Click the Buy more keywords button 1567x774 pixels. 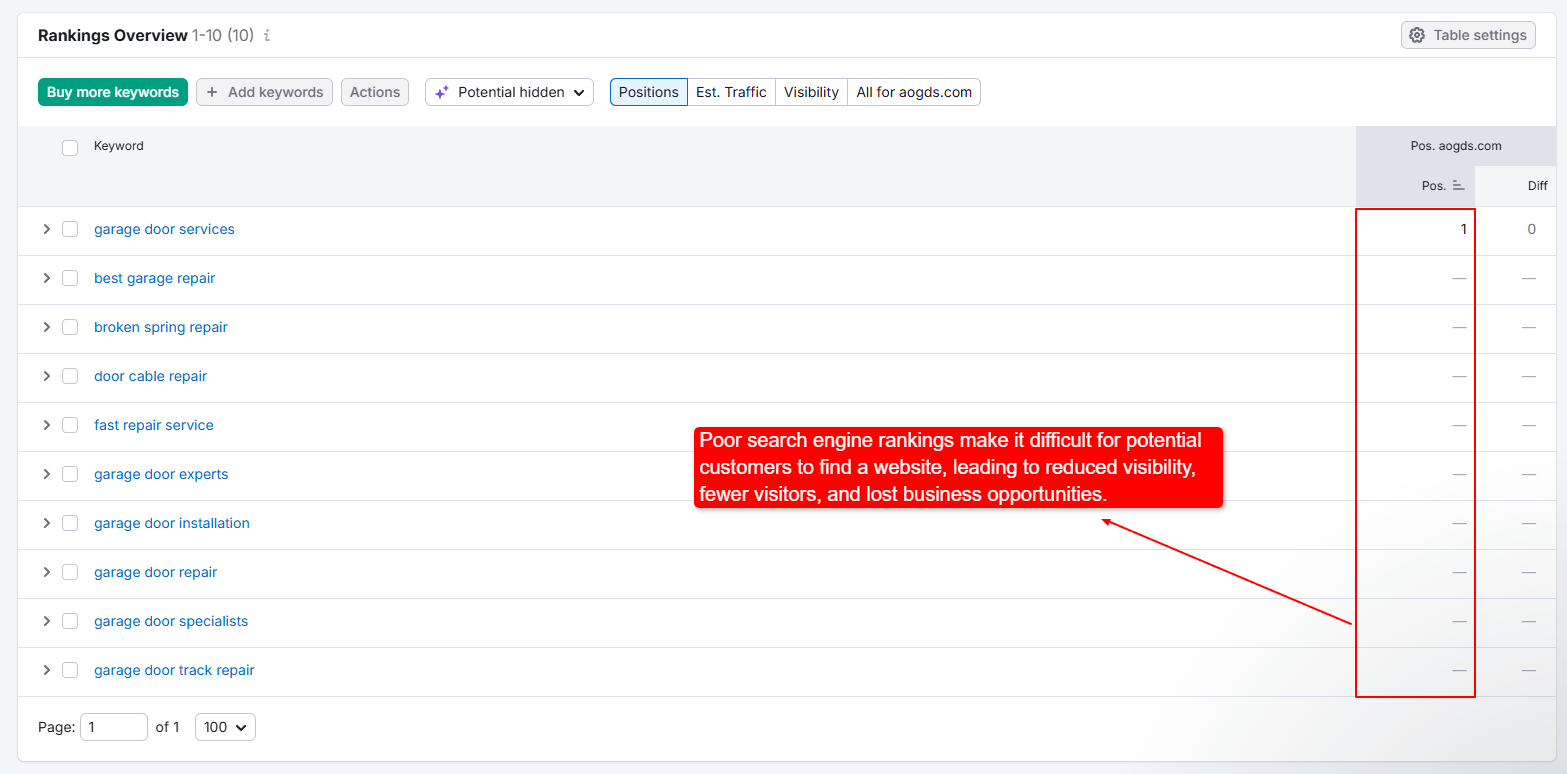113,92
